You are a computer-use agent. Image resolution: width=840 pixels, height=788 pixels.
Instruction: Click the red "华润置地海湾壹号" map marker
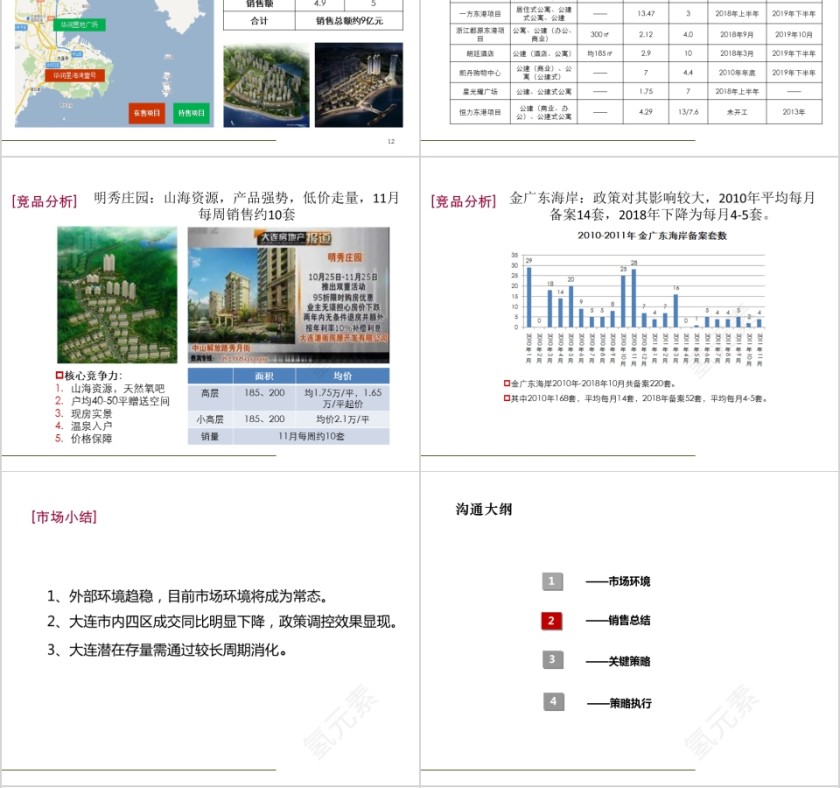(x=76, y=76)
